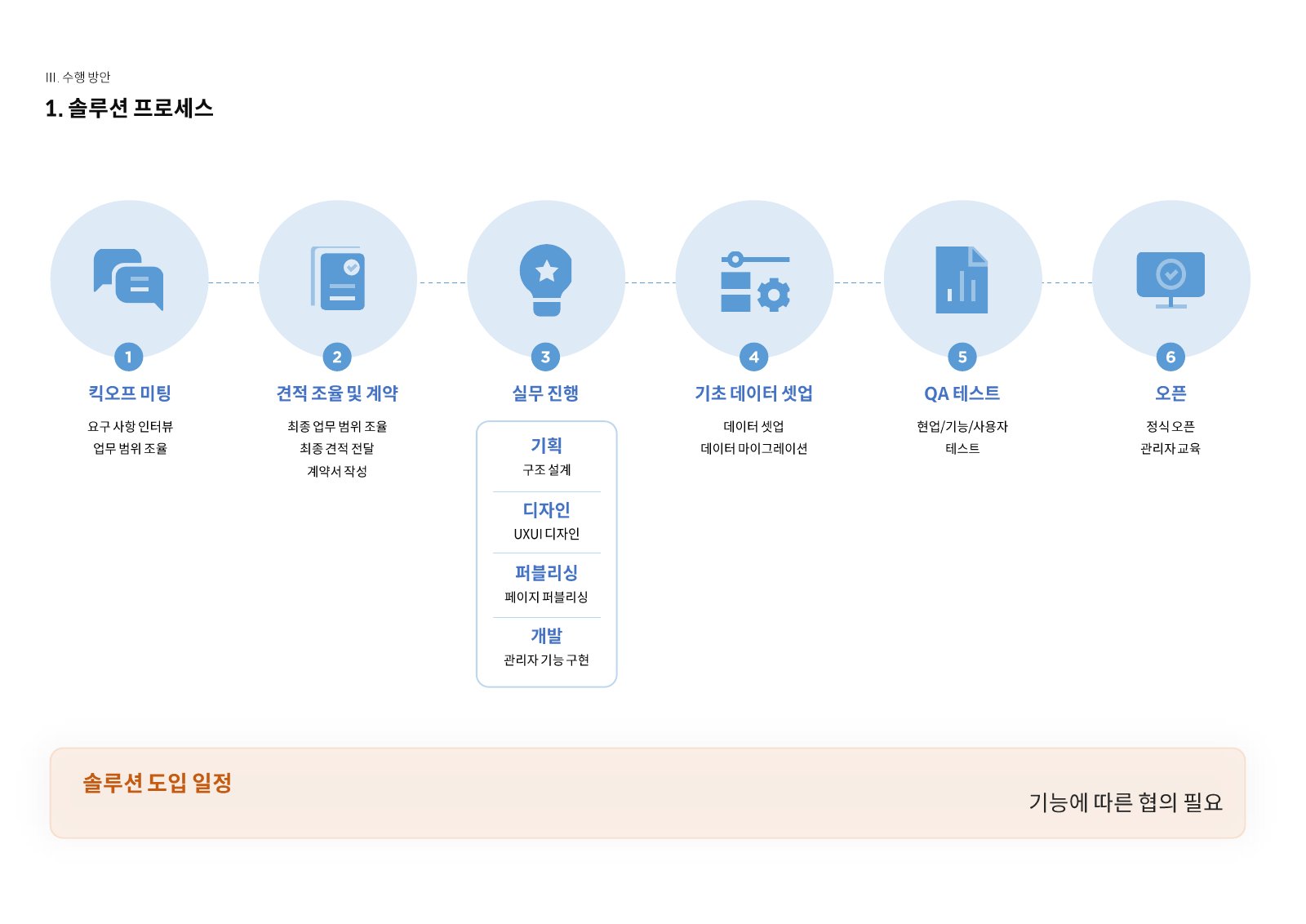This screenshot has height=924, width=1306.
Task: Click the lightbulb star icon
Action: pos(546,280)
